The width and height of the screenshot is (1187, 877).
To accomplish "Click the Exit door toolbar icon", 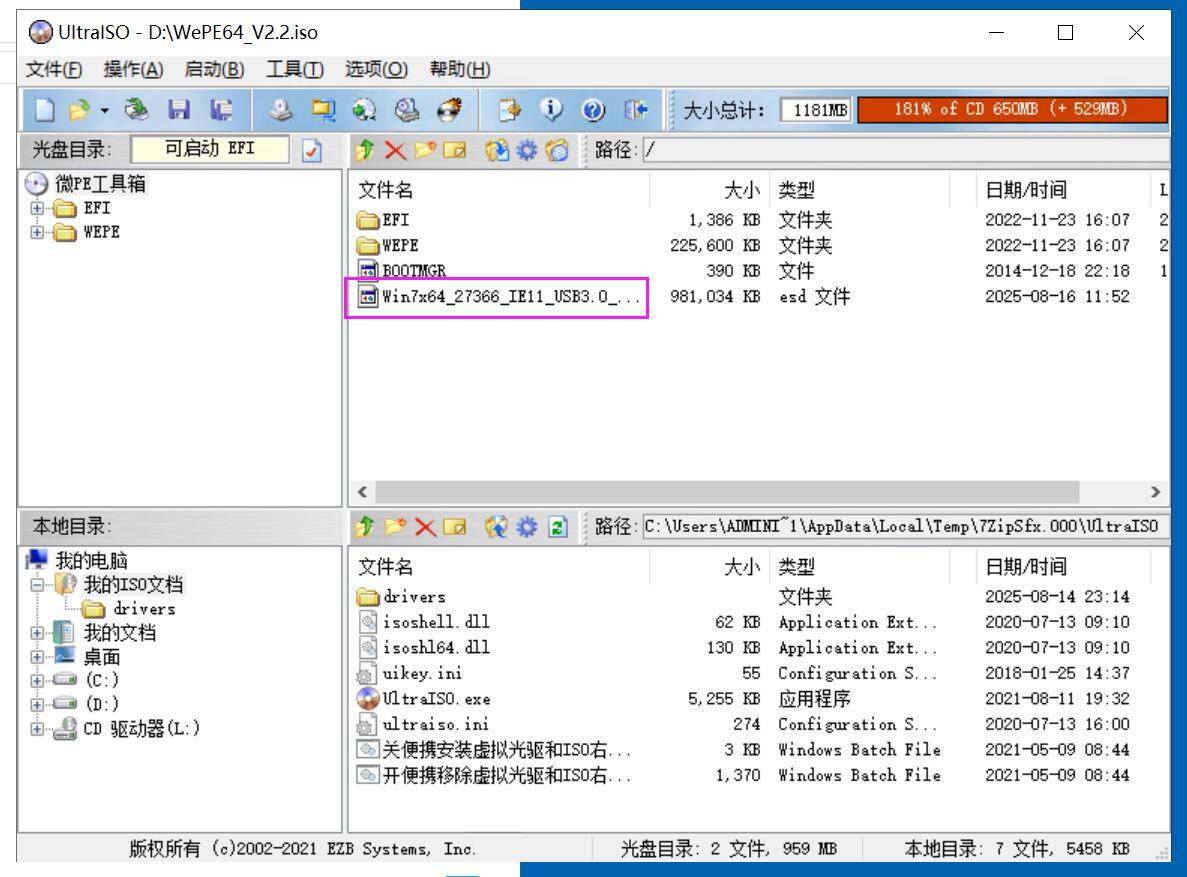I will click(x=636, y=111).
